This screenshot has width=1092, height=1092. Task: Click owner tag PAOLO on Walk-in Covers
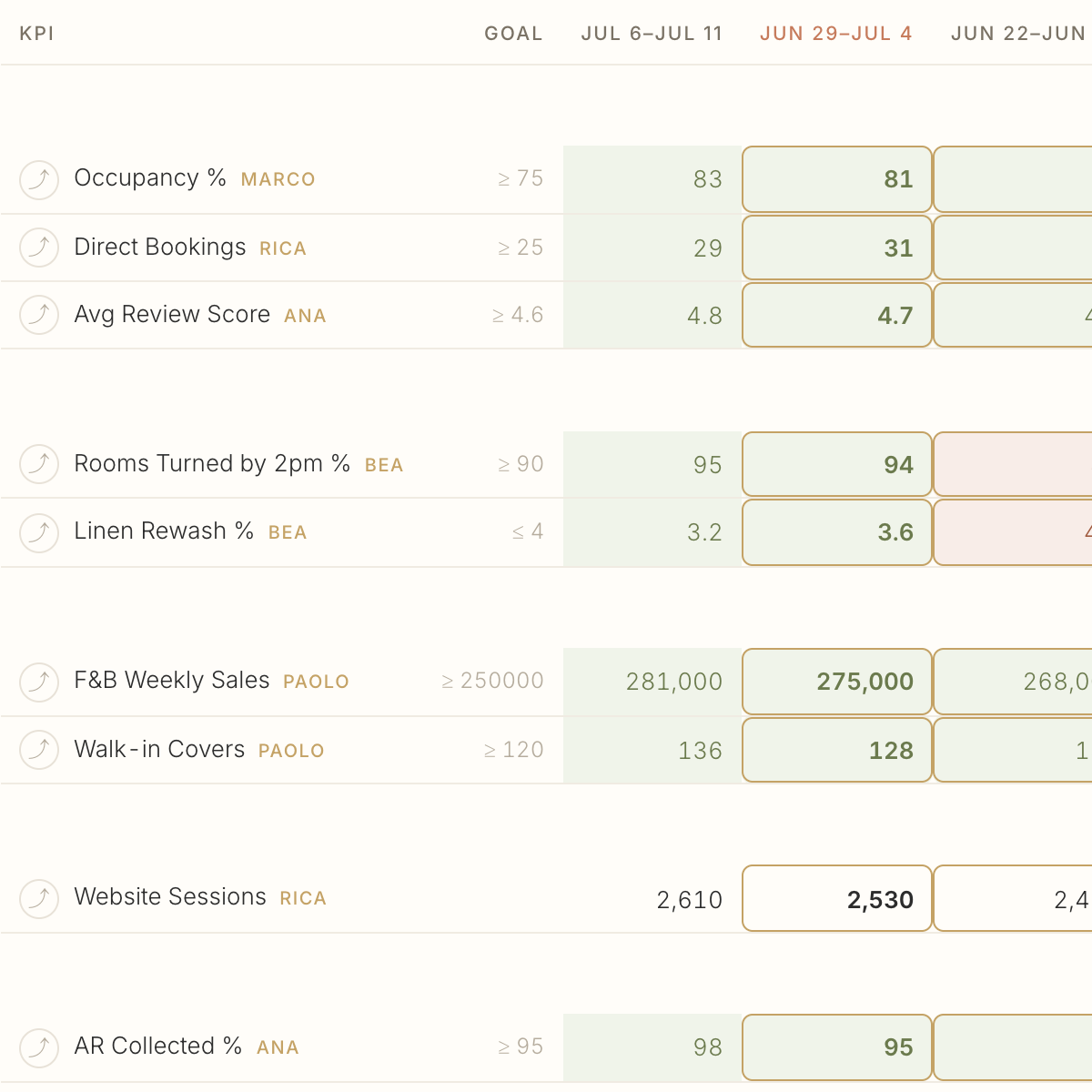click(291, 751)
